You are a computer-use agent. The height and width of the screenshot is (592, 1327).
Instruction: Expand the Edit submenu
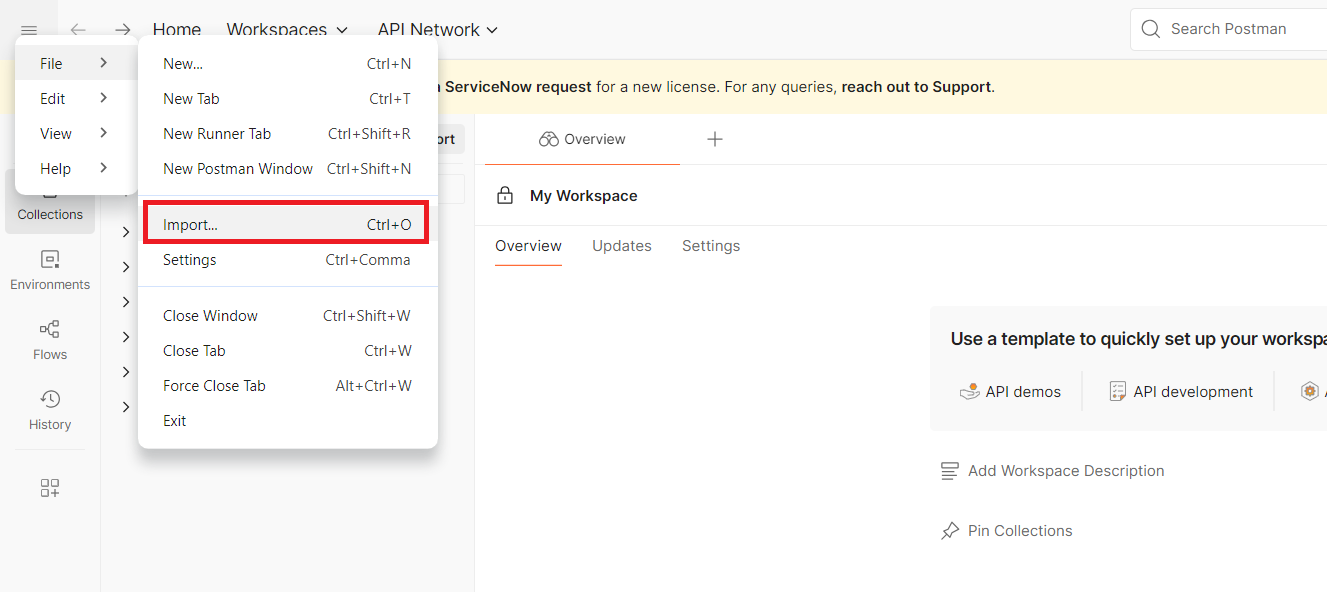click(x=75, y=98)
